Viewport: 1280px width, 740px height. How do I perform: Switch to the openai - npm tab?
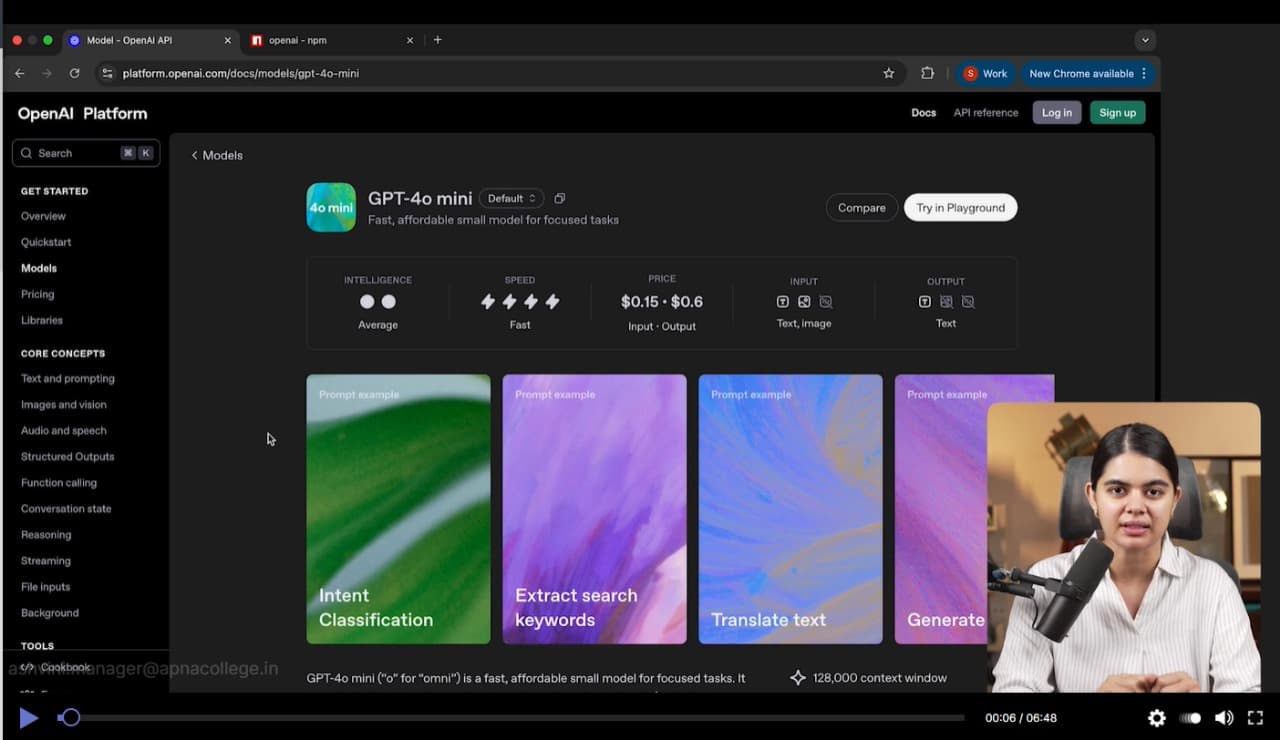click(328, 40)
